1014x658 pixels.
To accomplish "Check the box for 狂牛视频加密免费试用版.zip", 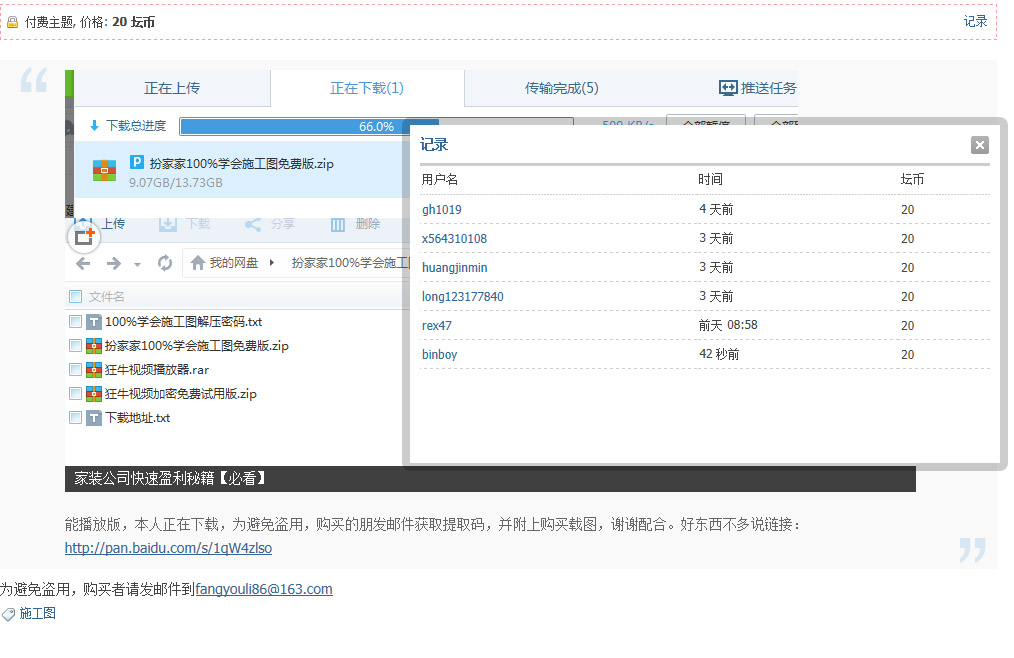I will [x=76, y=393].
